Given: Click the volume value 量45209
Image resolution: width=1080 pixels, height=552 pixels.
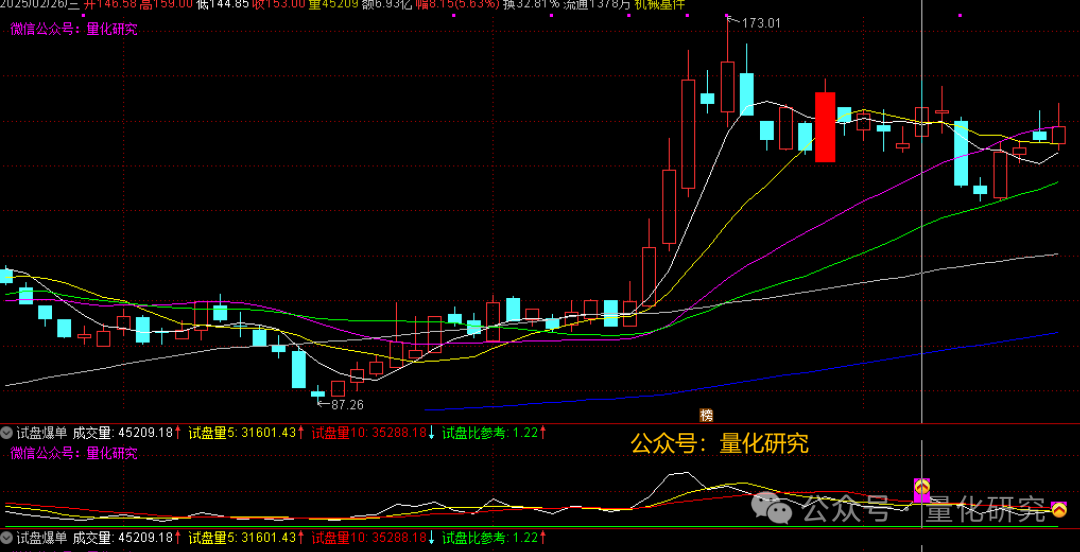Looking at the screenshot, I should click(x=333, y=4).
